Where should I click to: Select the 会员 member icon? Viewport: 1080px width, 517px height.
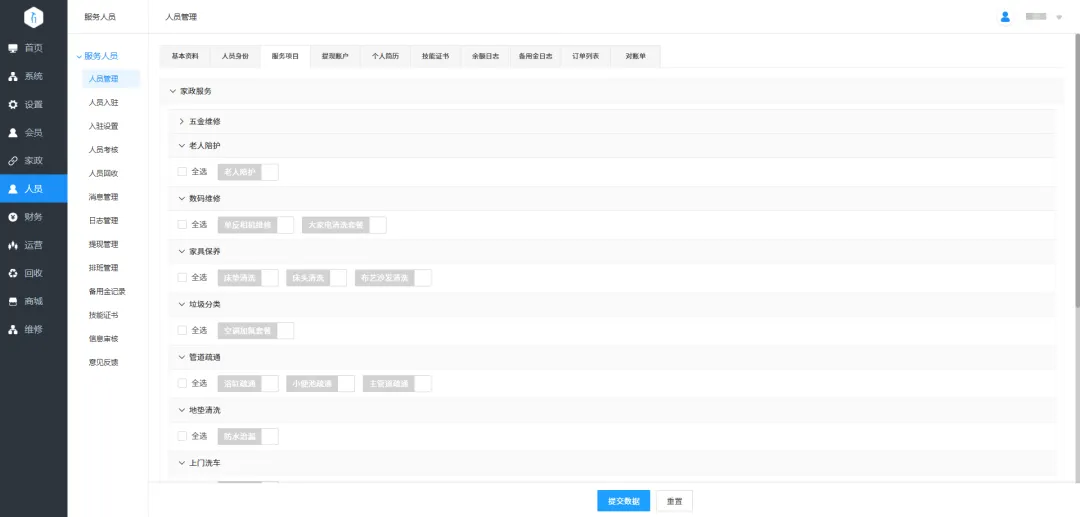click(13, 132)
